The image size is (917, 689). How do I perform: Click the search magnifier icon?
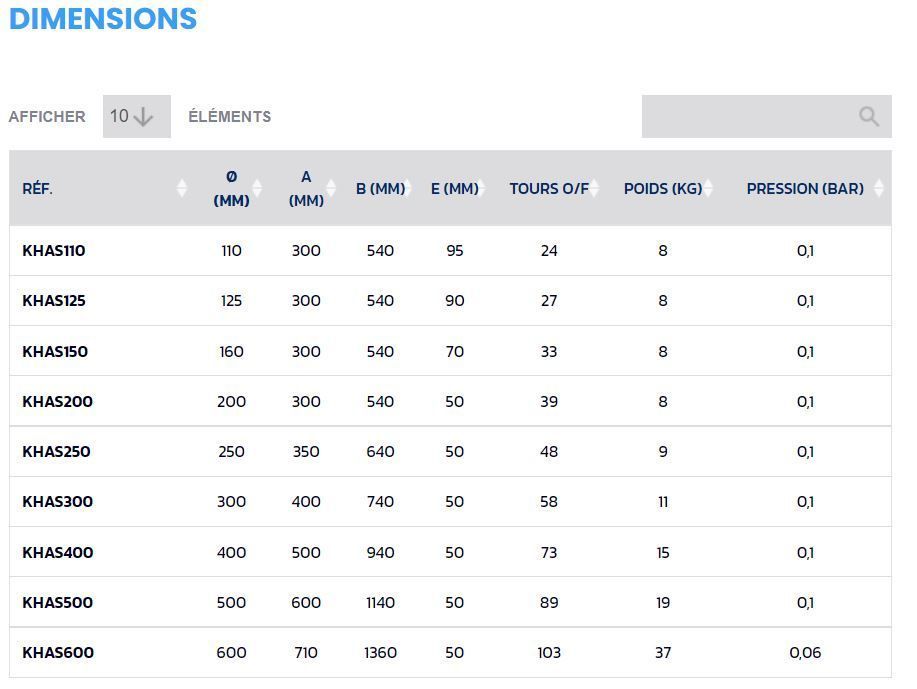tap(868, 117)
